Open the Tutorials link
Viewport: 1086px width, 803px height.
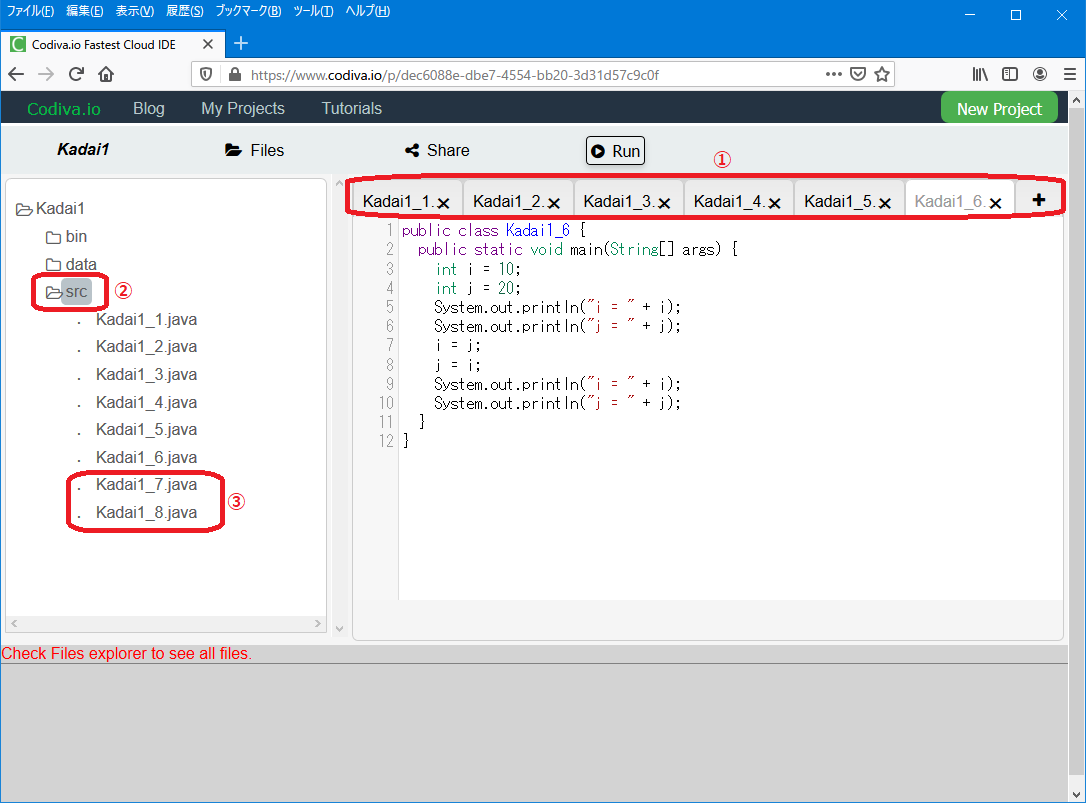351,108
